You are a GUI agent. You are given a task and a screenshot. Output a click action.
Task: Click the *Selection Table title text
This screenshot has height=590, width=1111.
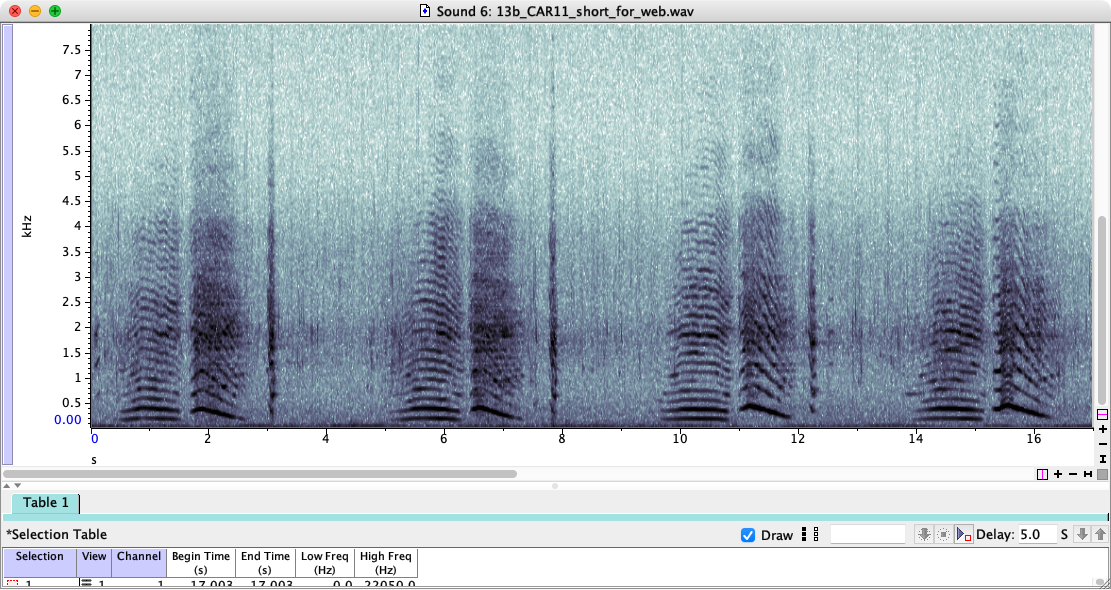(57, 535)
